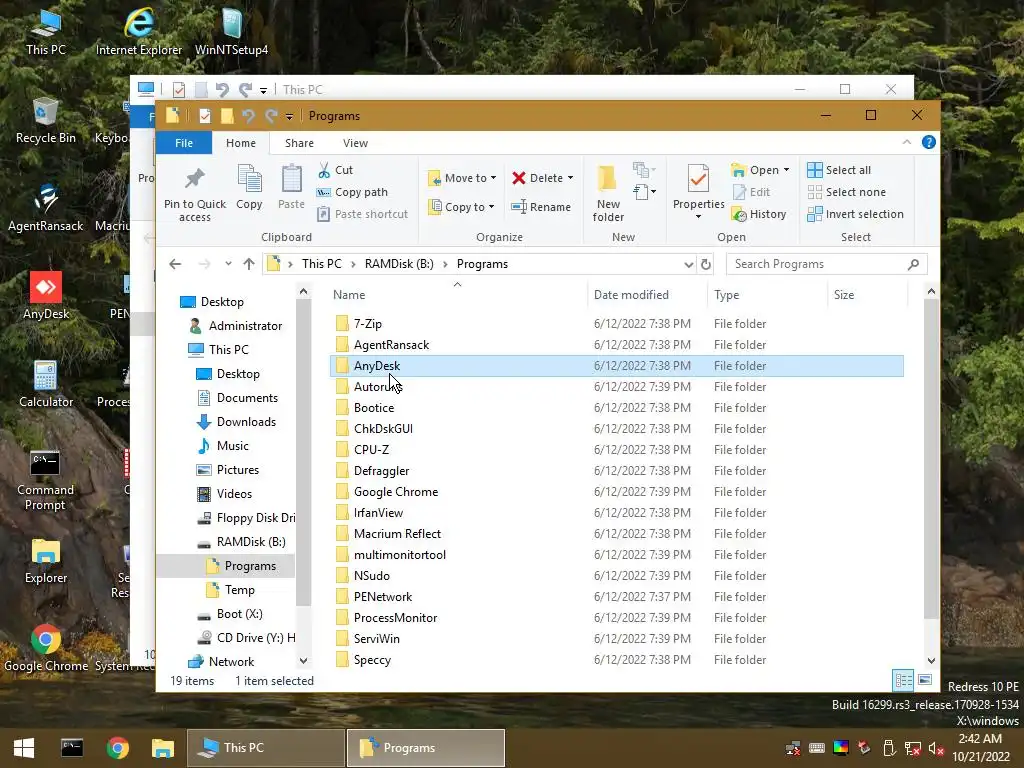The height and width of the screenshot is (768, 1024).
Task: Pin the selected folder to Quick access
Action: point(195,193)
